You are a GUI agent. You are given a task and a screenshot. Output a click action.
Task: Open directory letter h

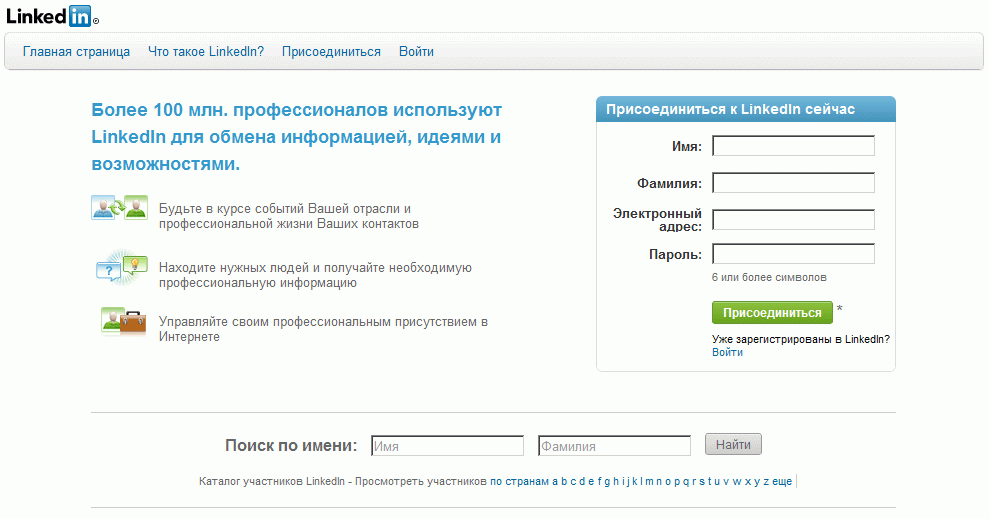(616, 482)
